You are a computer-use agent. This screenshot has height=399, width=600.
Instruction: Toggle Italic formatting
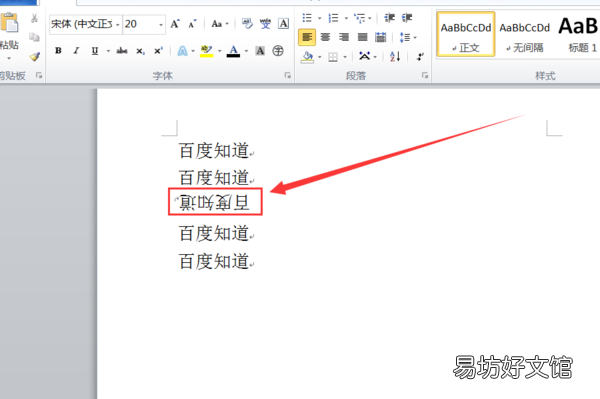coord(77,50)
